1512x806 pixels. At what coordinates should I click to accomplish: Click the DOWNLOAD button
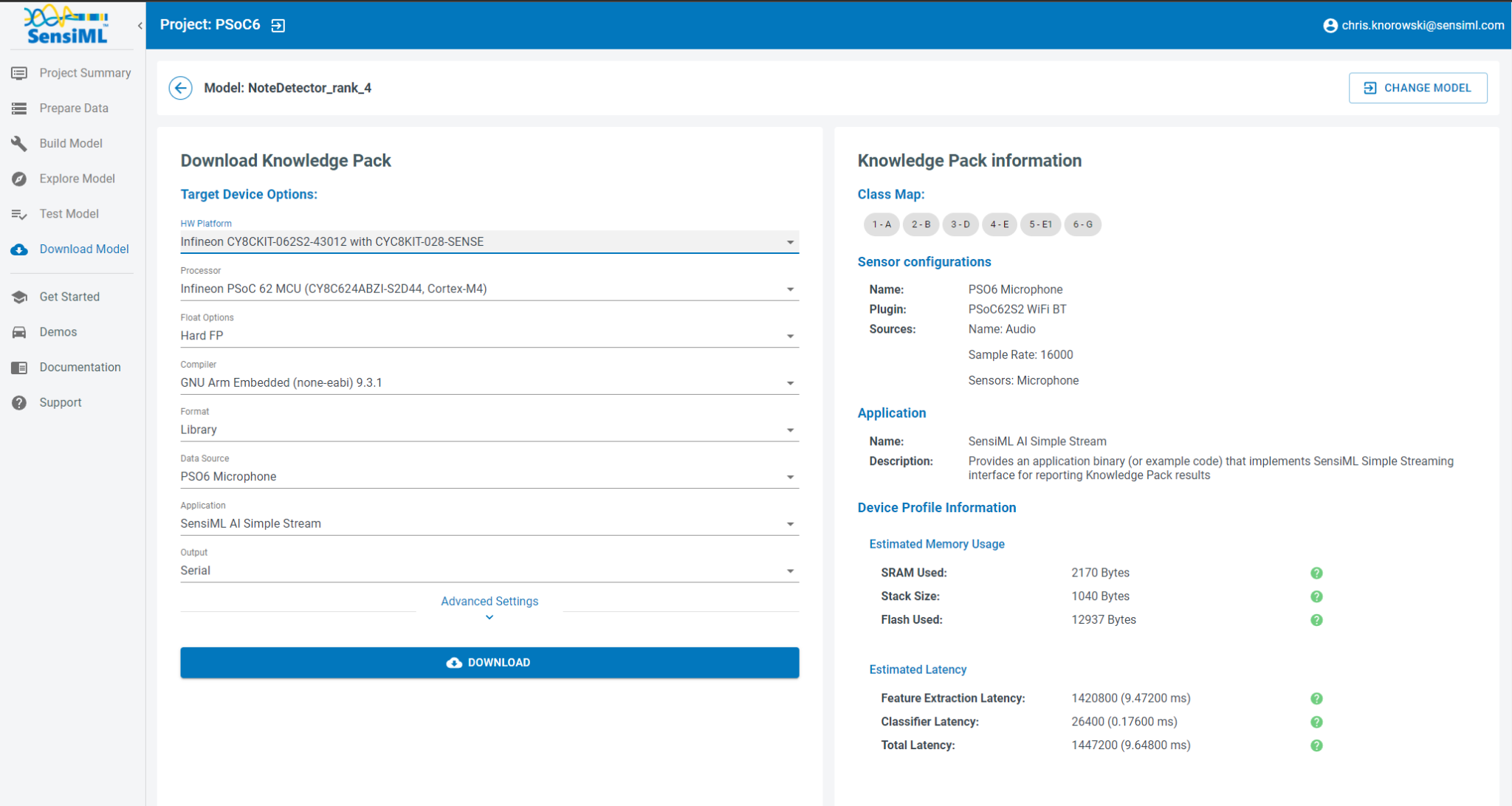489,662
